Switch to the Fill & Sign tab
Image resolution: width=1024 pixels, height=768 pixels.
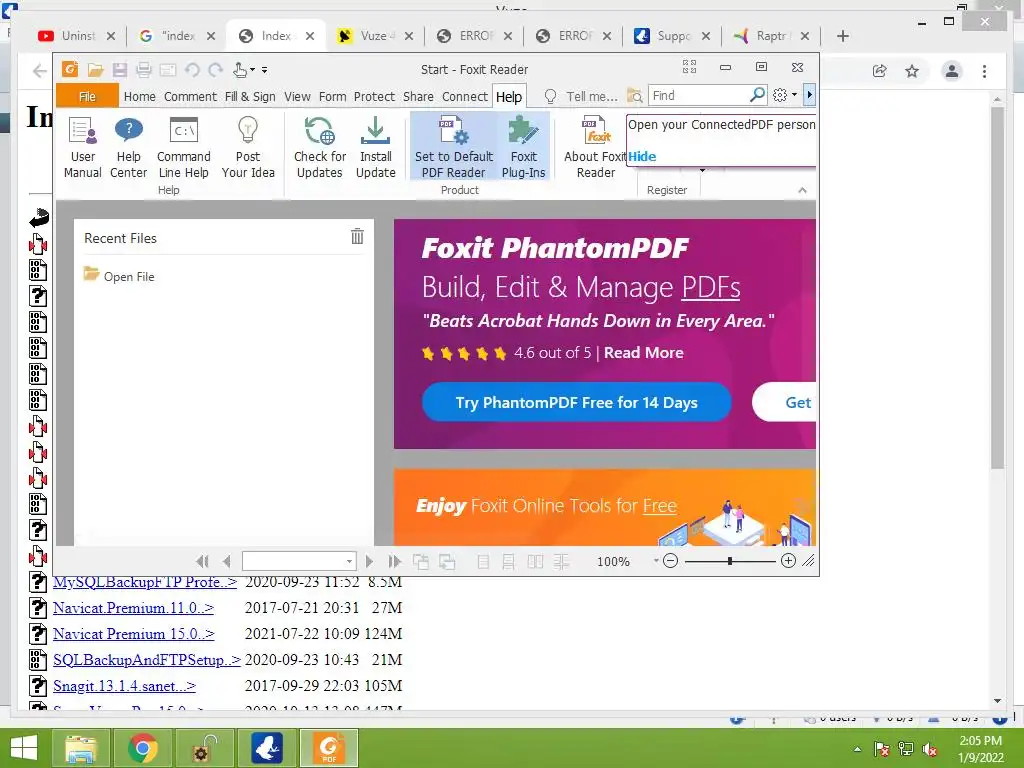[250, 97]
